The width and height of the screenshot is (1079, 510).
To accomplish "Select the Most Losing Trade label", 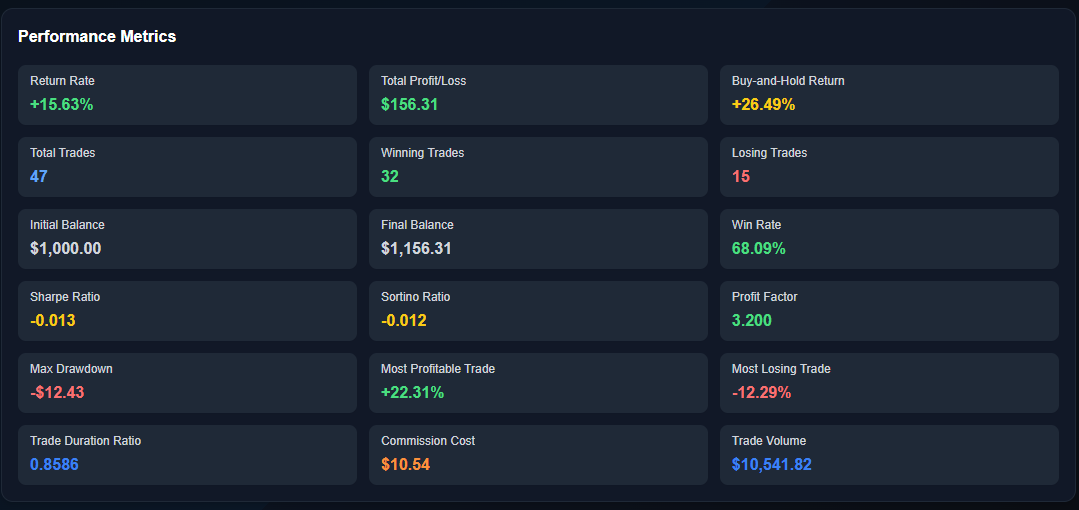I will 781,369.
